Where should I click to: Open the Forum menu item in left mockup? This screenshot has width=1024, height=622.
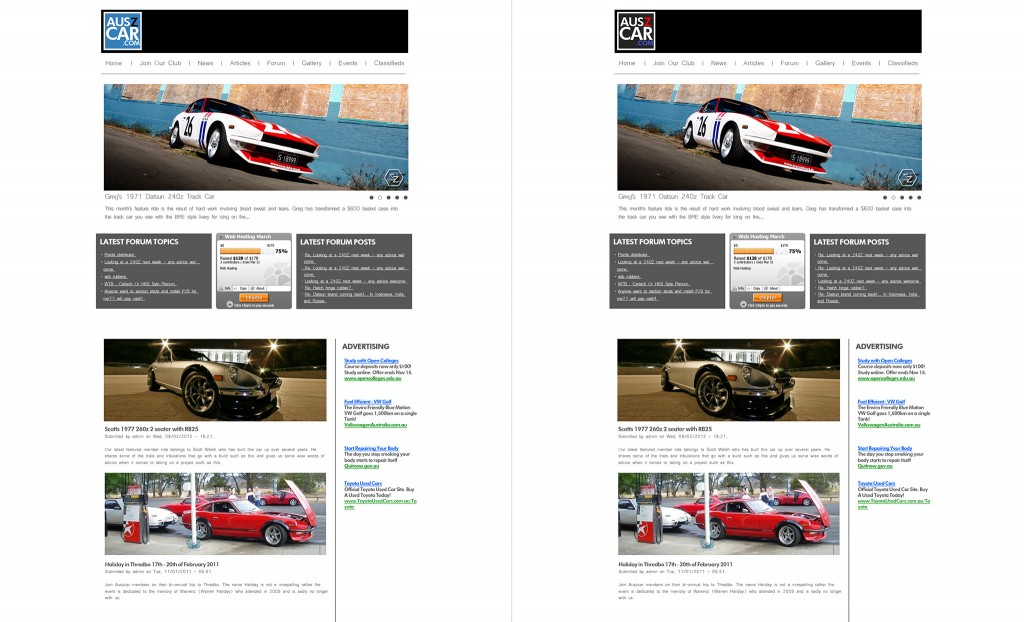pos(276,63)
